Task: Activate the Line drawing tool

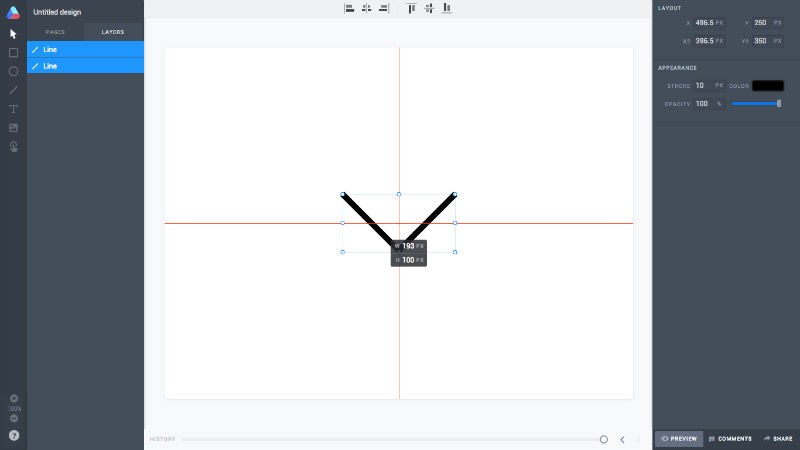Action: click(13, 90)
